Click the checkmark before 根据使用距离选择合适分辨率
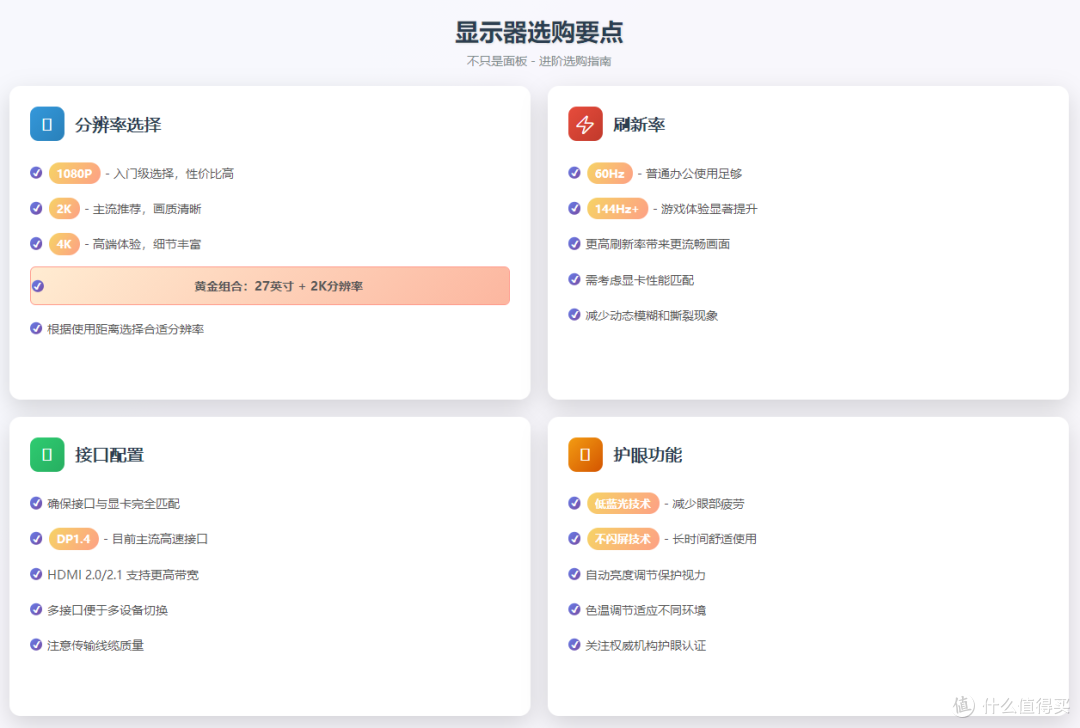This screenshot has height=728, width=1080. (x=37, y=329)
